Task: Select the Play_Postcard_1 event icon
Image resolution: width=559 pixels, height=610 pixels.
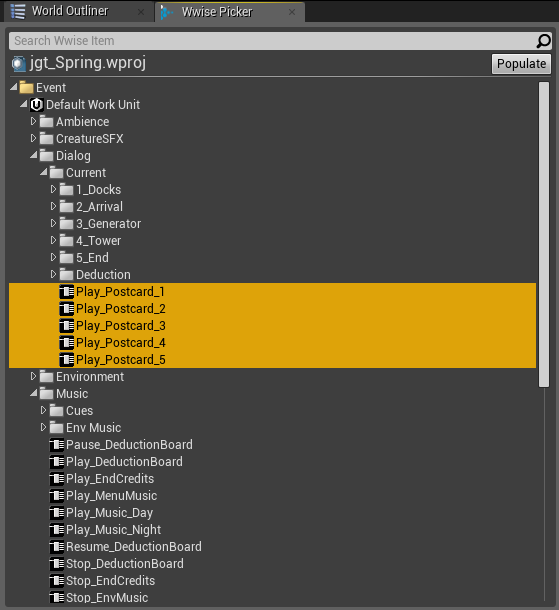Action: coord(67,292)
